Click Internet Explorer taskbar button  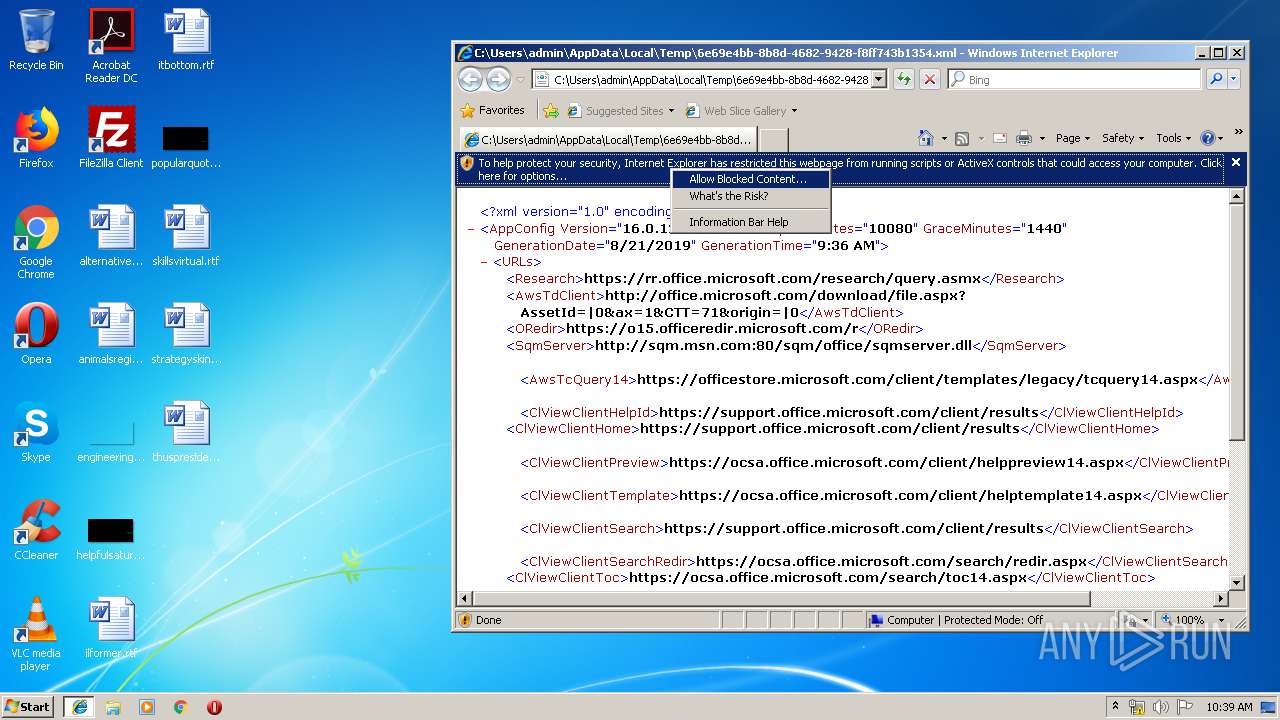[79, 707]
